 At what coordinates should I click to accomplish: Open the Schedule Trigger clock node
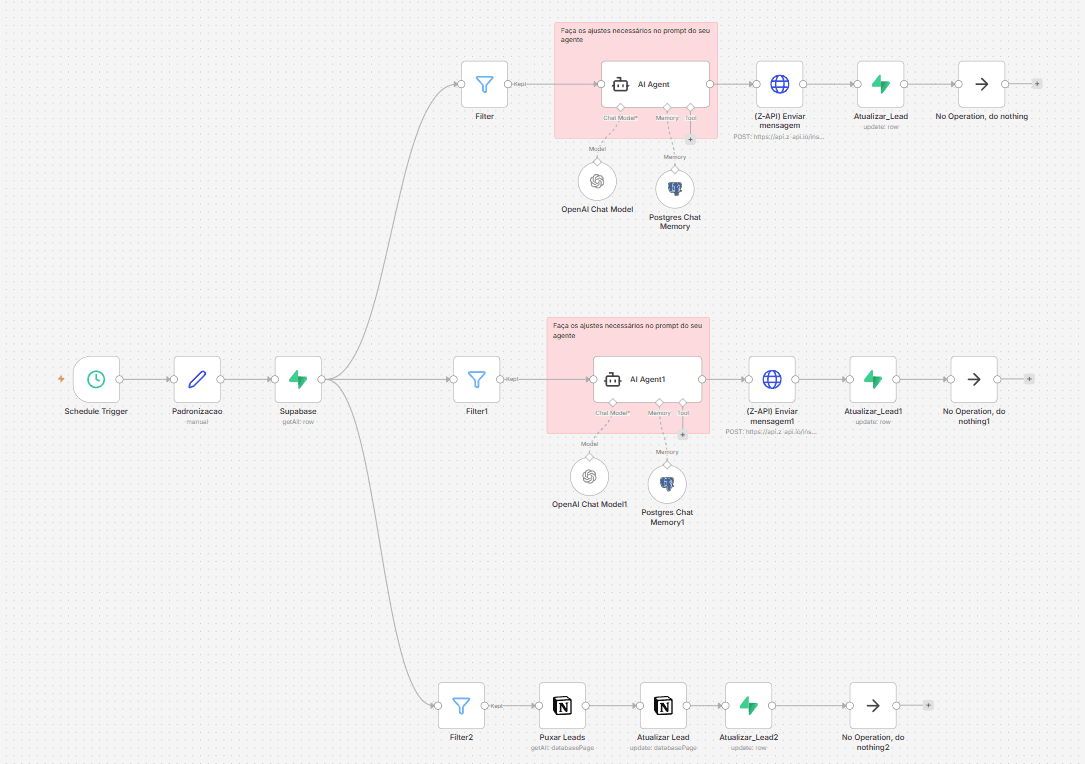(x=96, y=379)
